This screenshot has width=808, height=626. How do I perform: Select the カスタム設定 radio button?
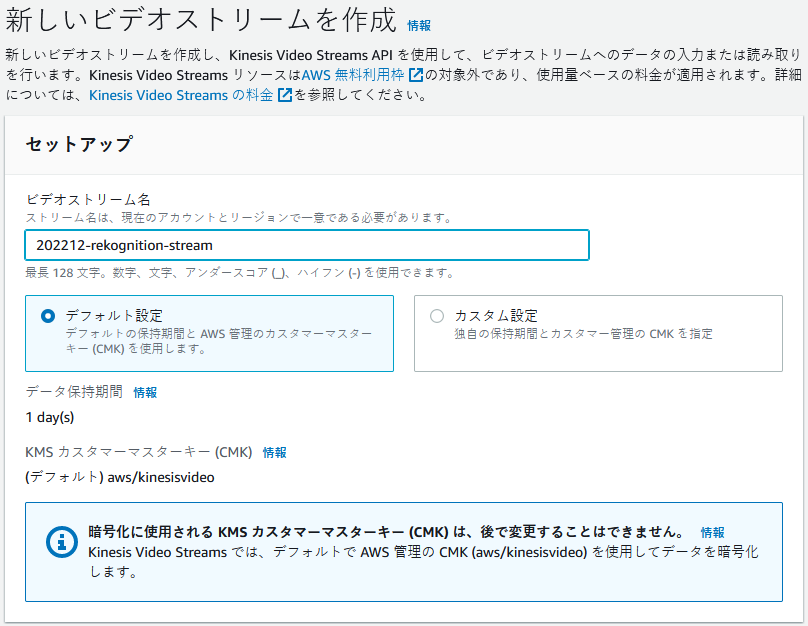(437, 316)
